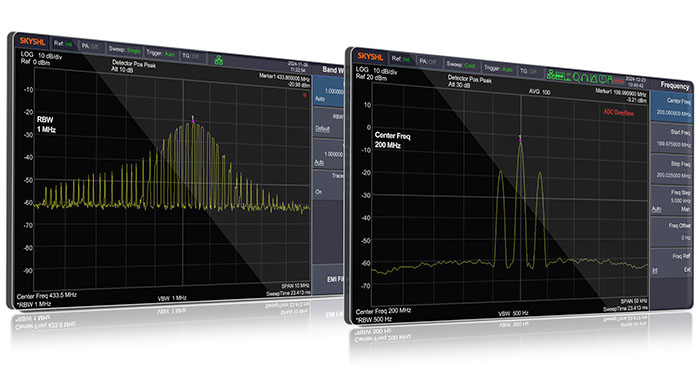This screenshot has height=380, width=700.
Task: Select the marker 1 on the 200 MHz peak
Action: point(520,138)
